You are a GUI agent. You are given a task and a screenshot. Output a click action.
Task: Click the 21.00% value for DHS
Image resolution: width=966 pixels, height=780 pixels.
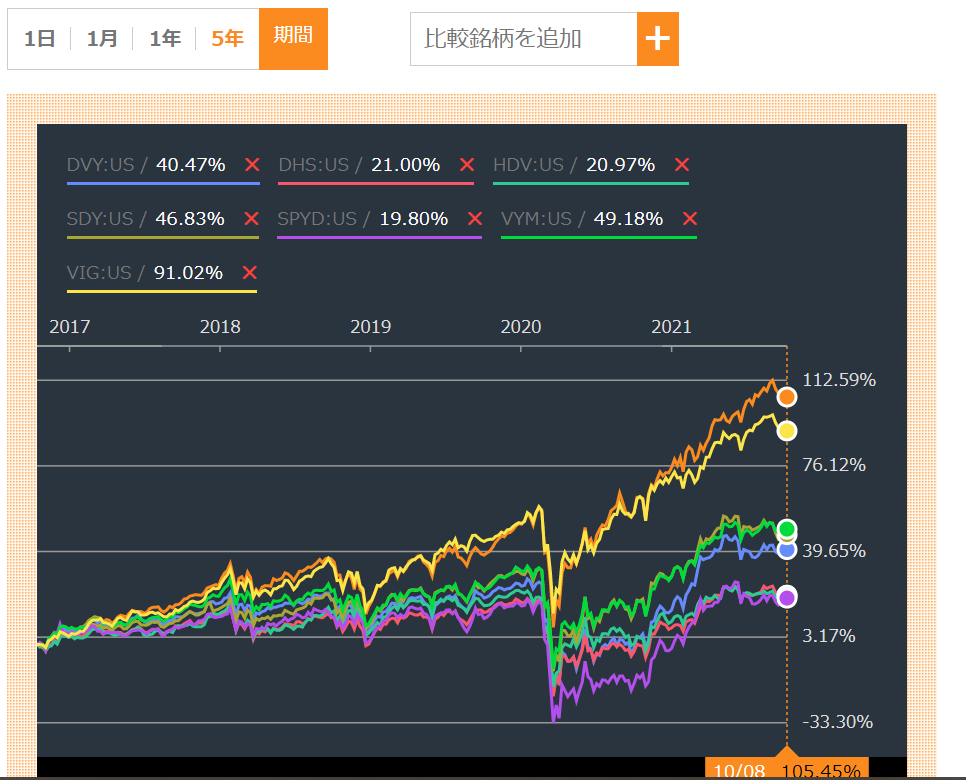pyautogui.click(x=405, y=165)
